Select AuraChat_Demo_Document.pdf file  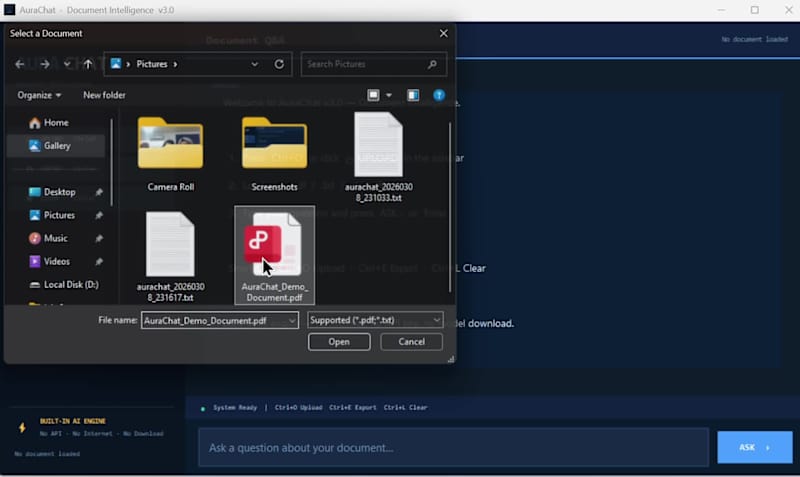[274, 256]
